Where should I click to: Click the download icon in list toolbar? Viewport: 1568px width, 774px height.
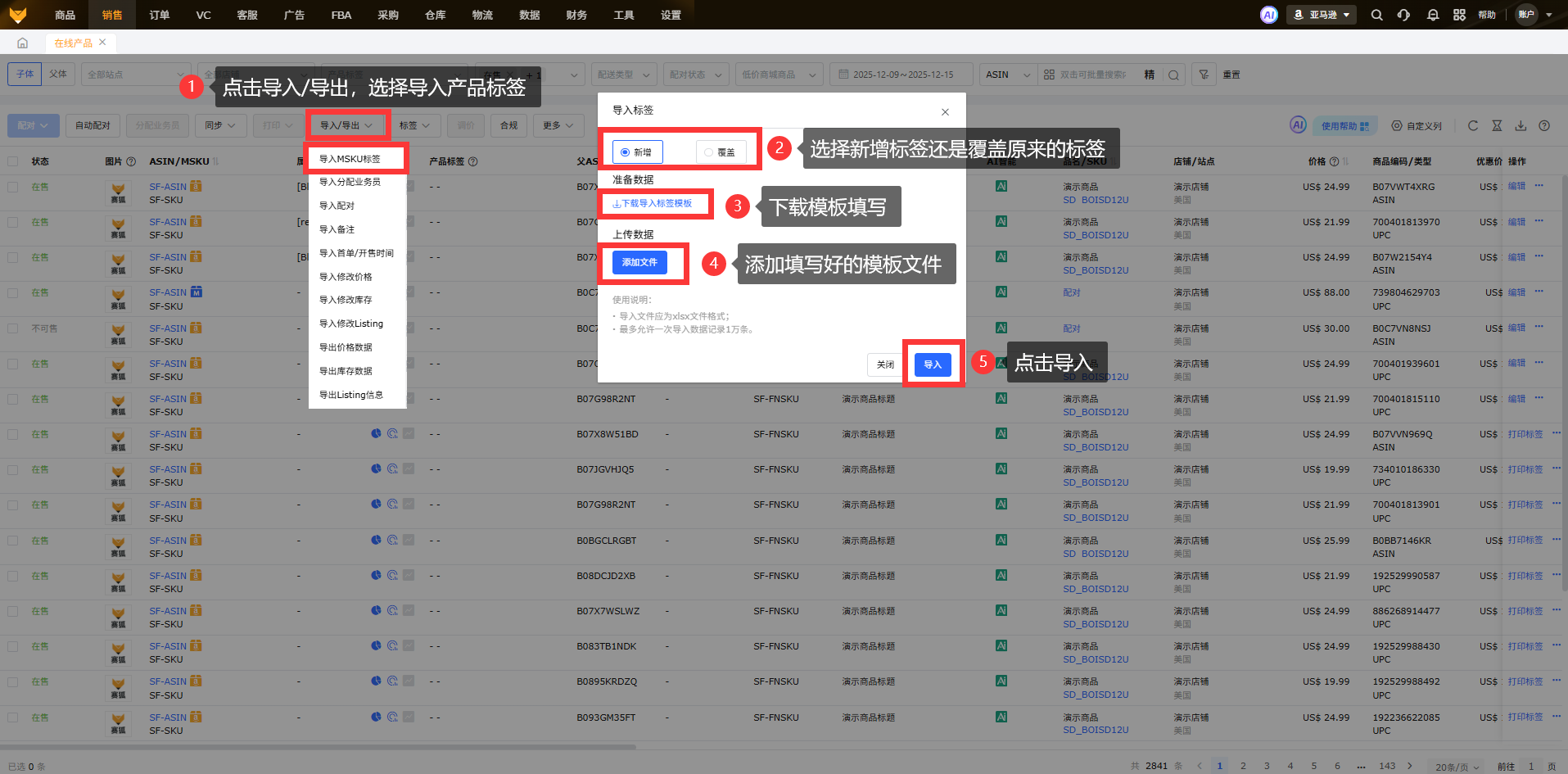click(x=1521, y=125)
